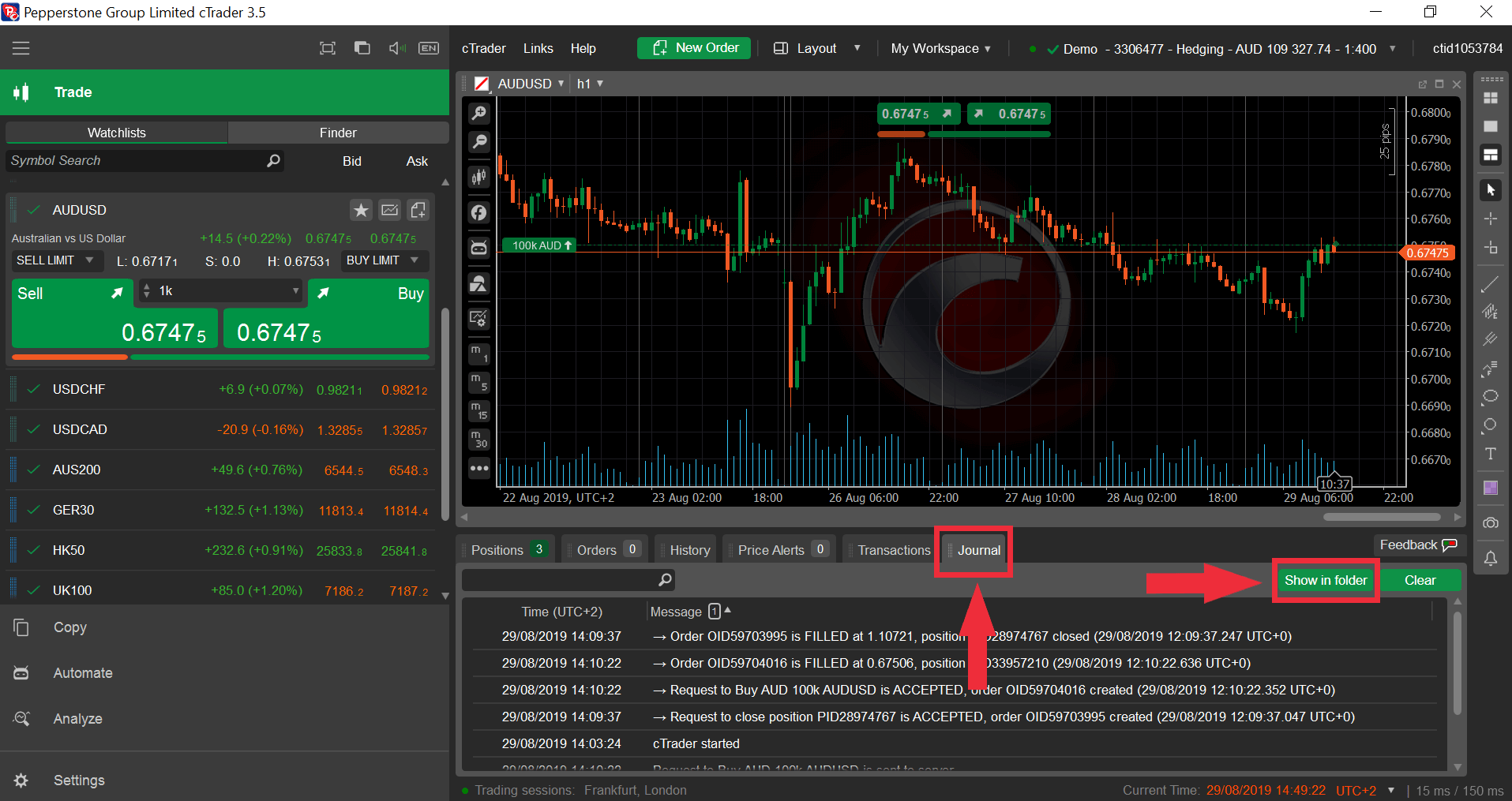This screenshot has width=1512, height=801.
Task: Switch to single-chart layout mode
Action: point(1491,126)
